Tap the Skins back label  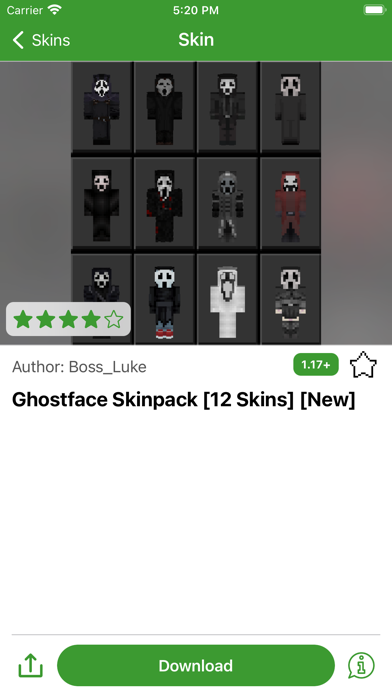[x=51, y=40]
